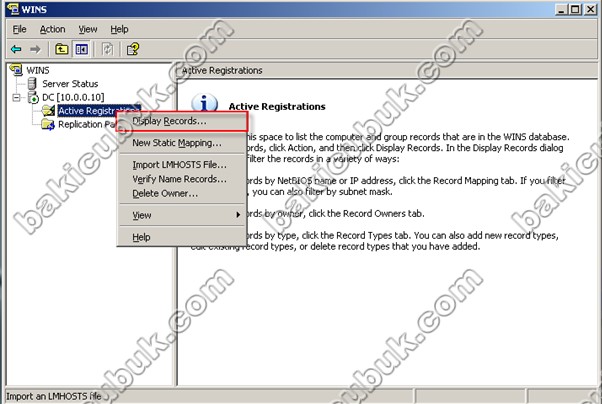Select Server Status in tree
The image size is (602, 404).
coord(70,84)
